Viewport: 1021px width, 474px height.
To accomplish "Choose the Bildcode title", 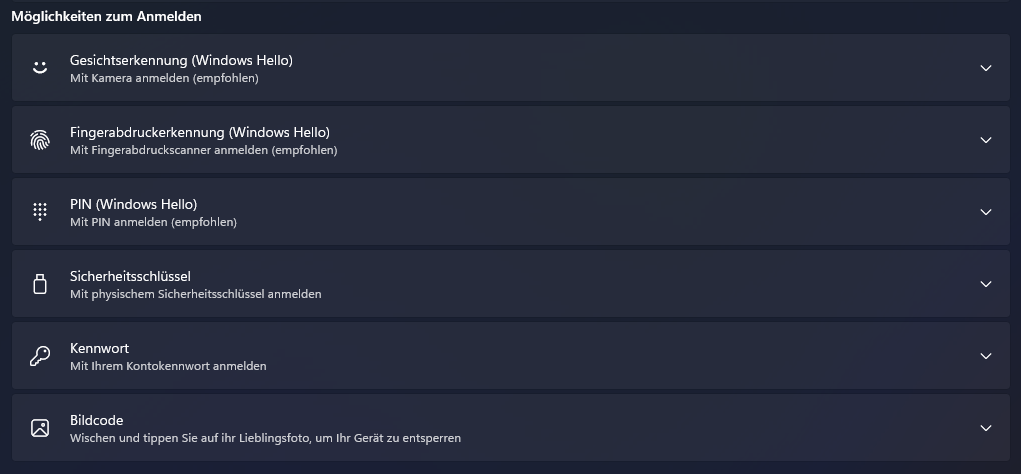I will 96,420.
